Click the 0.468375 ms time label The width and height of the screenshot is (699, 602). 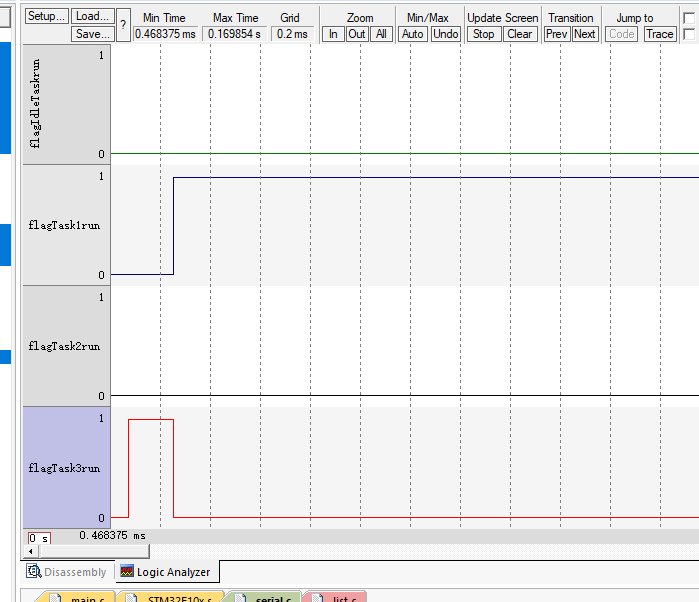coord(112,535)
